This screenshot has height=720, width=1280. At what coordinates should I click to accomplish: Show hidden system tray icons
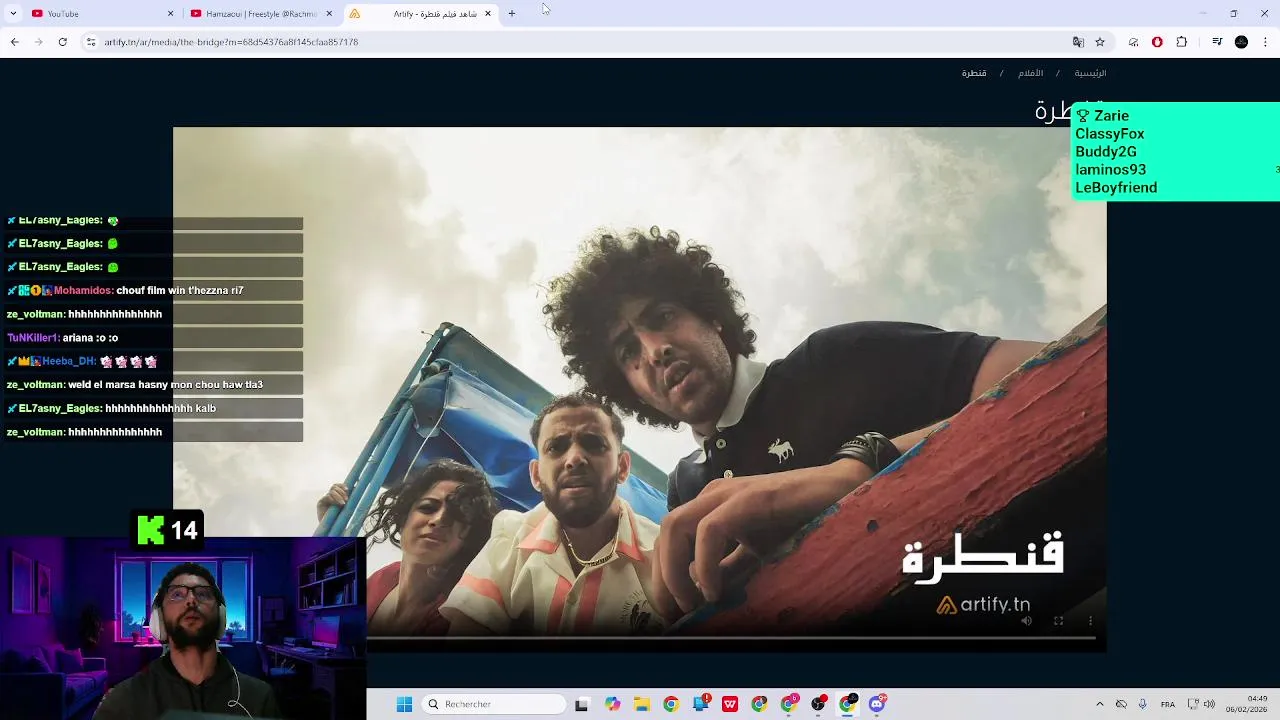tap(1099, 704)
